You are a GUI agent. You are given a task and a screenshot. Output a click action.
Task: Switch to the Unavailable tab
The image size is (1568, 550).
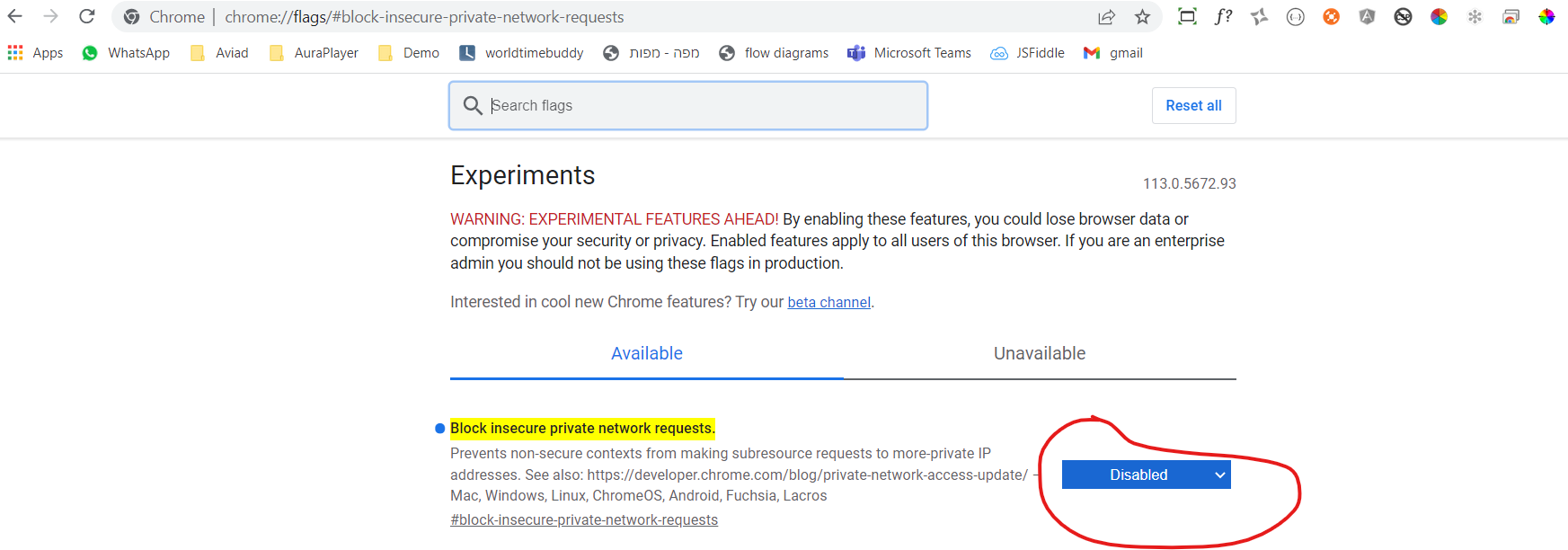pos(1040,354)
